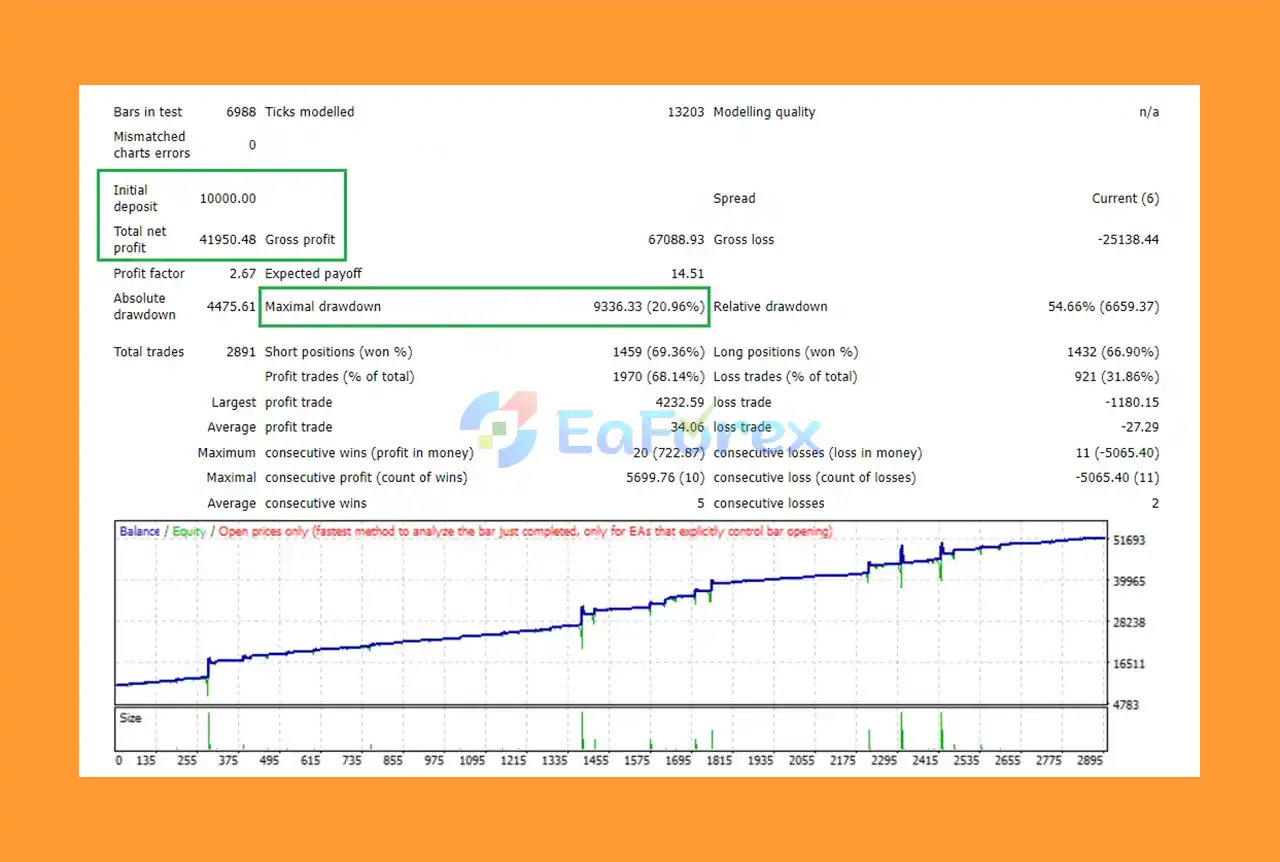The image size is (1280, 862).
Task: Select the Initial deposit value 10000.00
Action: coord(228,198)
